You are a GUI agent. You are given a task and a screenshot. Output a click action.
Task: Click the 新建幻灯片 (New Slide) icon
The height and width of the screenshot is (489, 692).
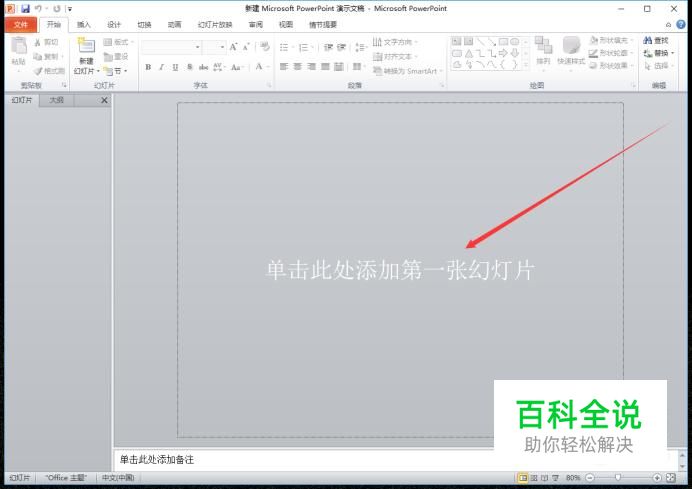click(x=86, y=46)
